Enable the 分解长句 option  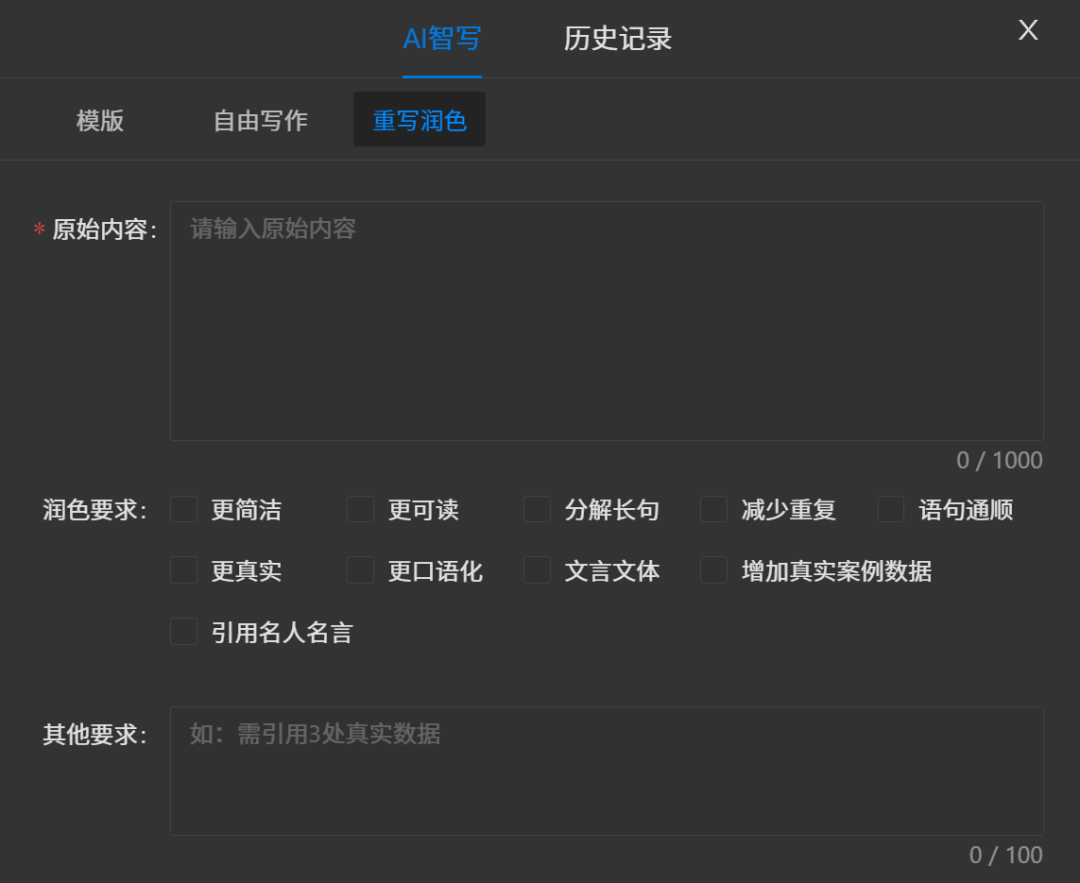coord(537,510)
